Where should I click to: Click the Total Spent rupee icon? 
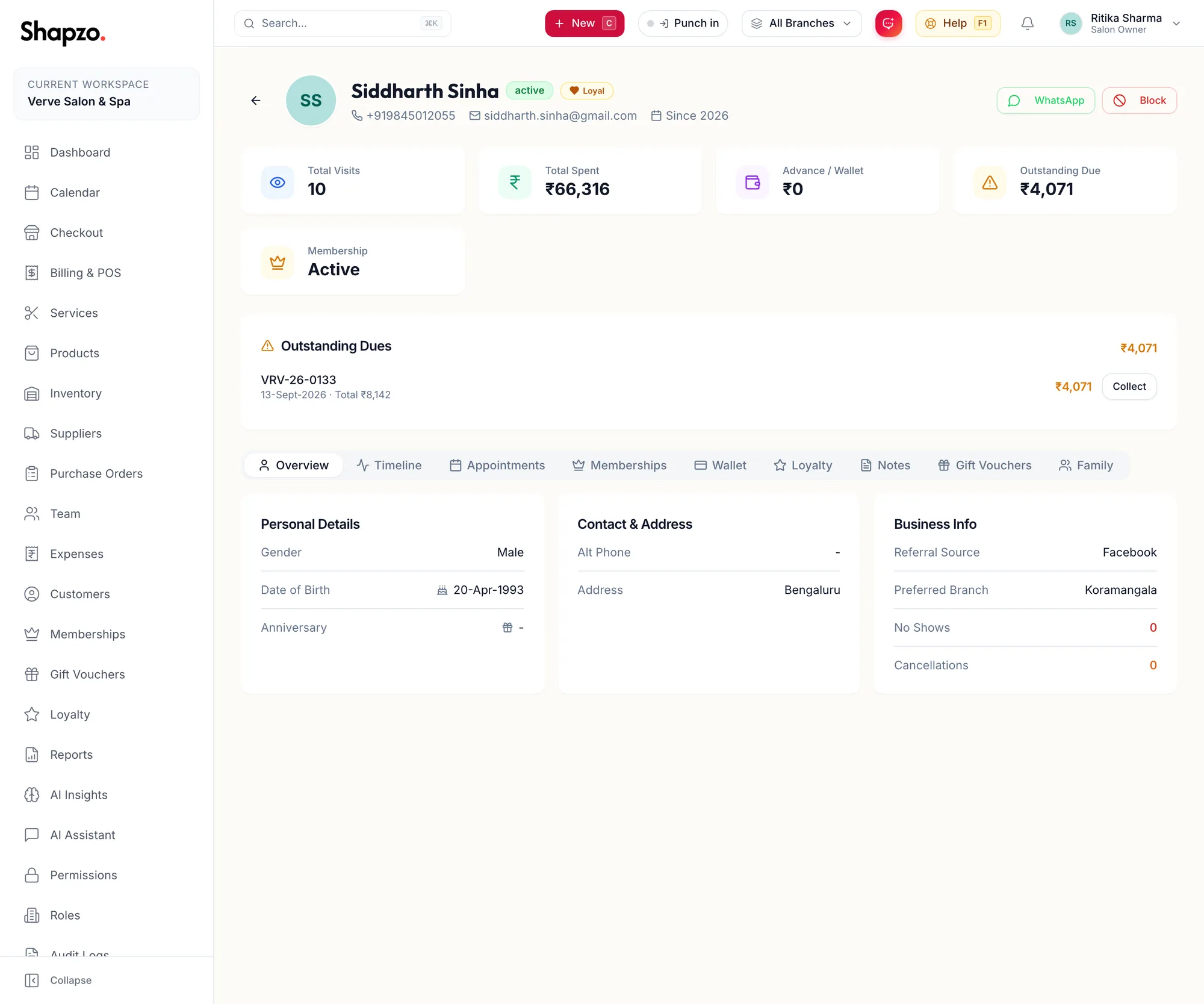[515, 182]
